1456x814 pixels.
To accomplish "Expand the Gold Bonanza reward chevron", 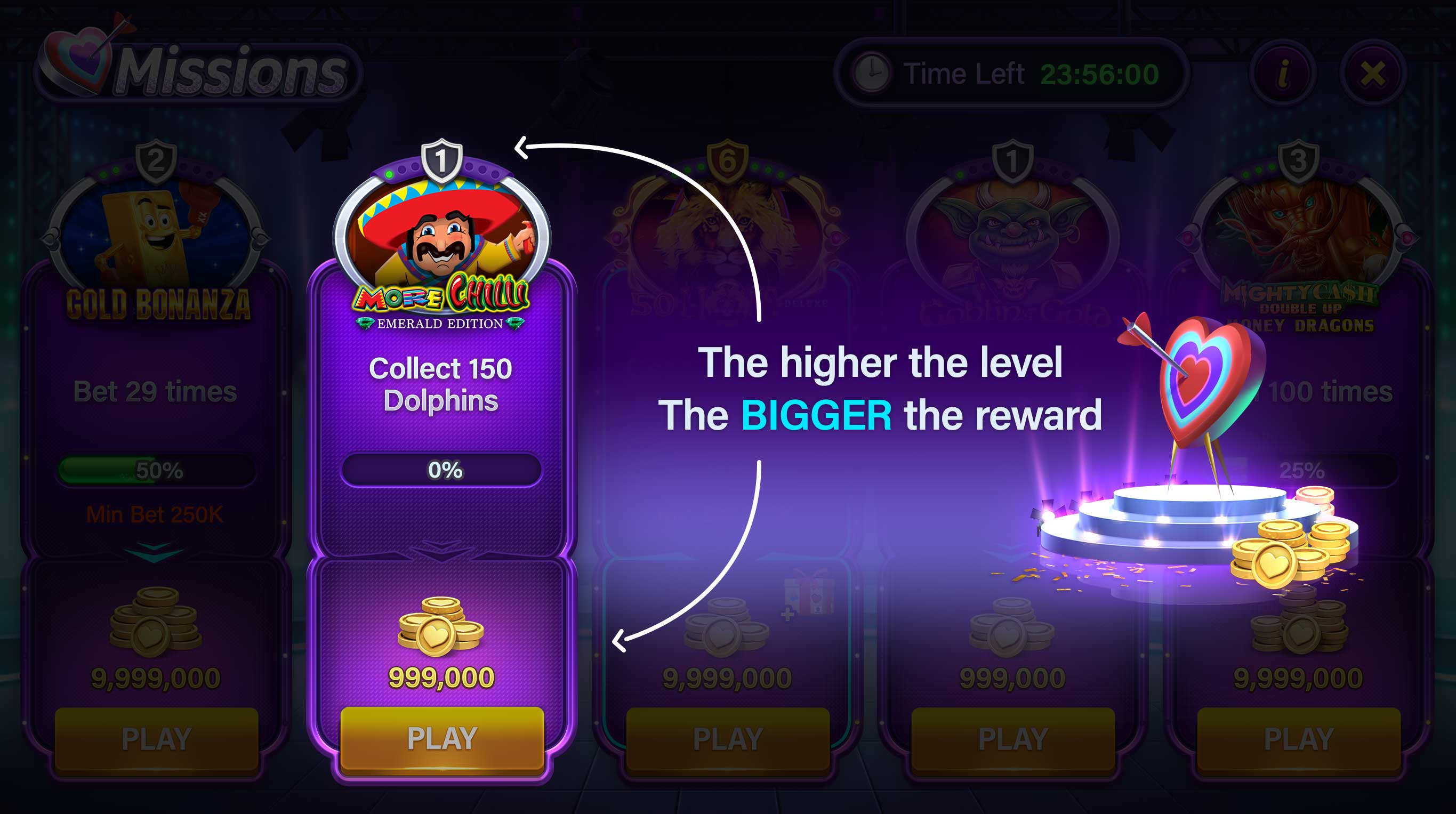I will tap(154, 551).
